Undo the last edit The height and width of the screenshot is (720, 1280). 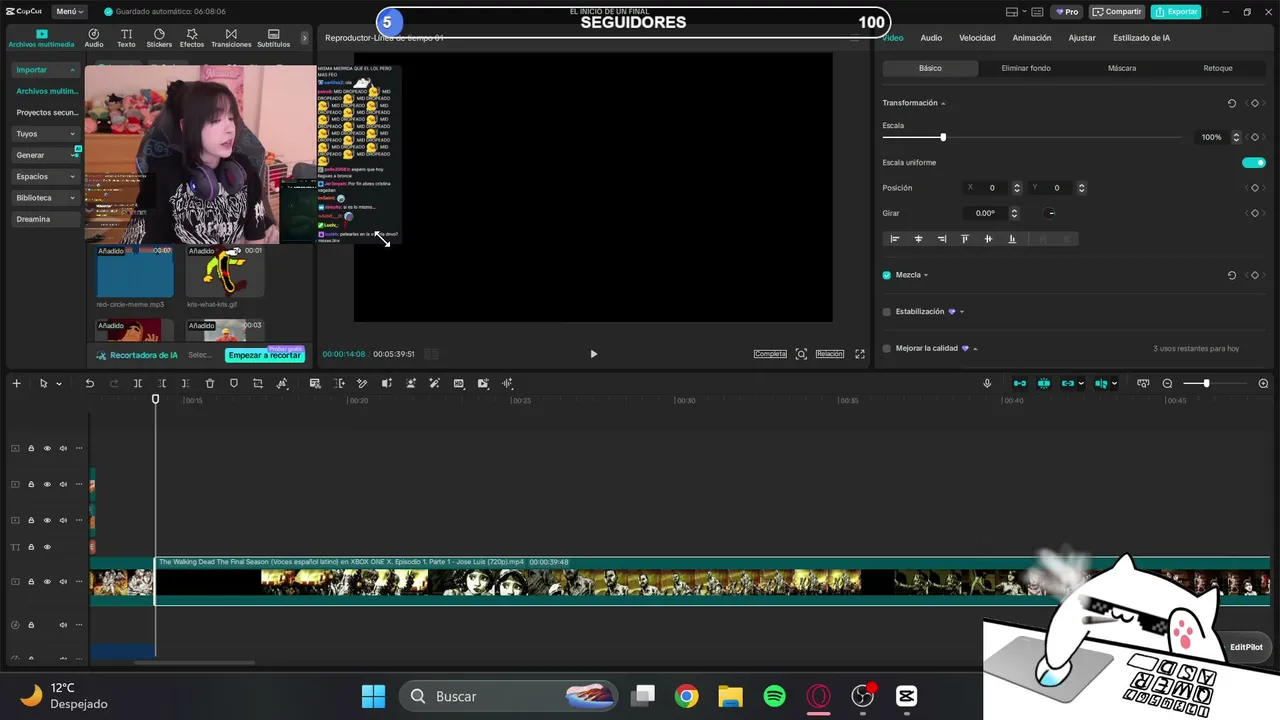pyautogui.click(x=90, y=384)
